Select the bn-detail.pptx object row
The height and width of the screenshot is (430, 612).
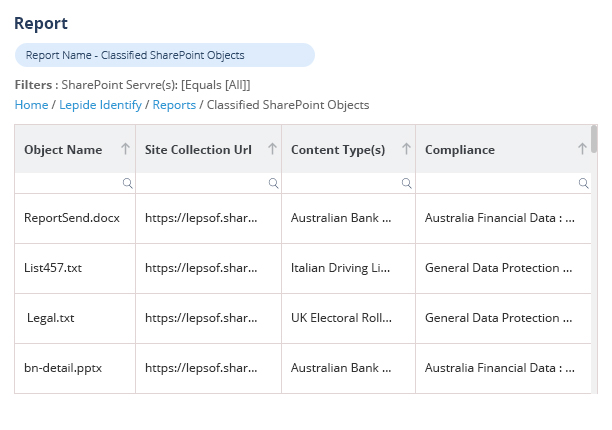(x=63, y=368)
